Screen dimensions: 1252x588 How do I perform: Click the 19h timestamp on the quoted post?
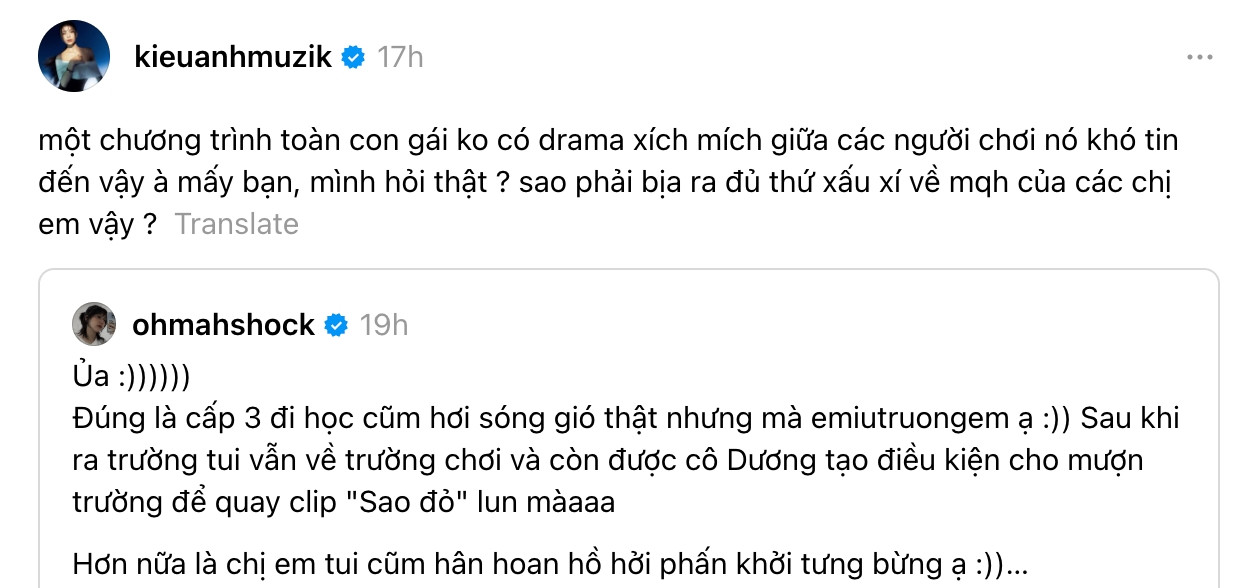tap(385, 323)
